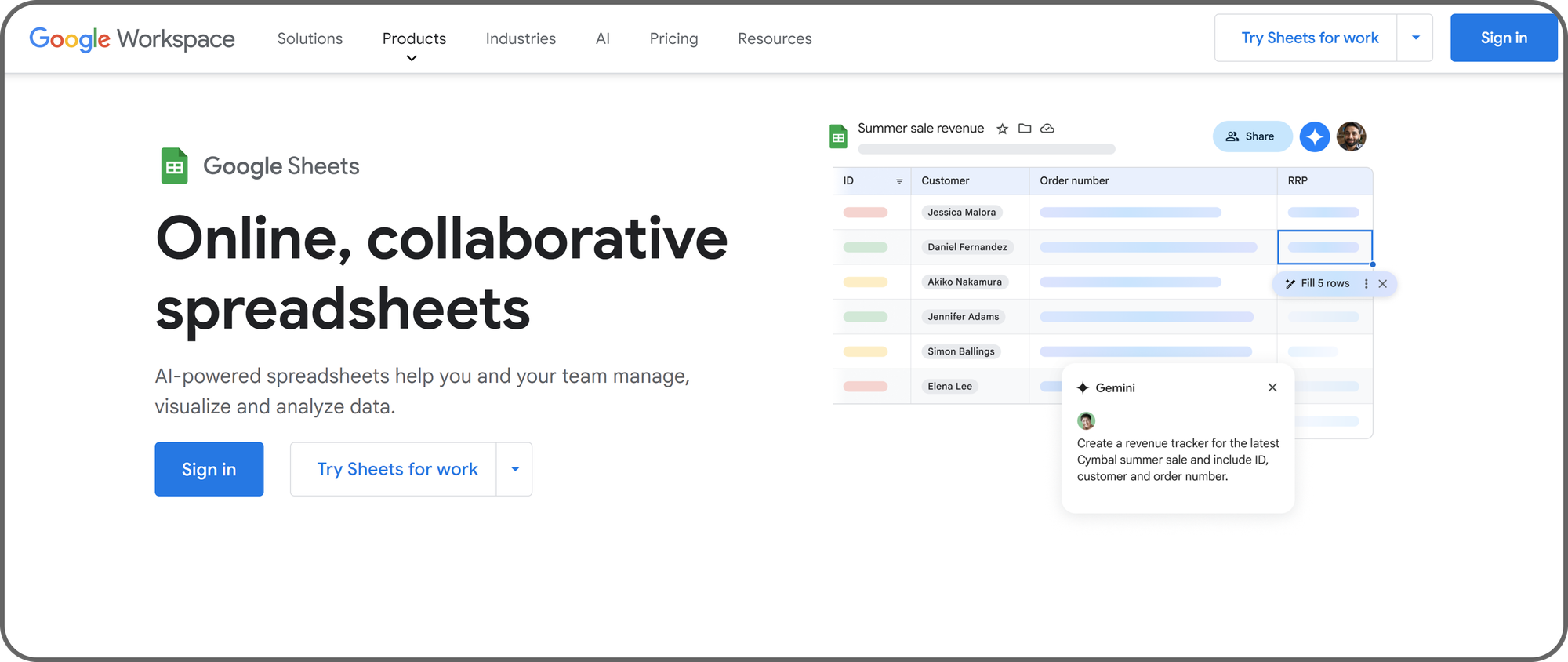The height and width of the screenshot is (662, 1568).
Task: Click the Share button
Action: click(1252, 136)
